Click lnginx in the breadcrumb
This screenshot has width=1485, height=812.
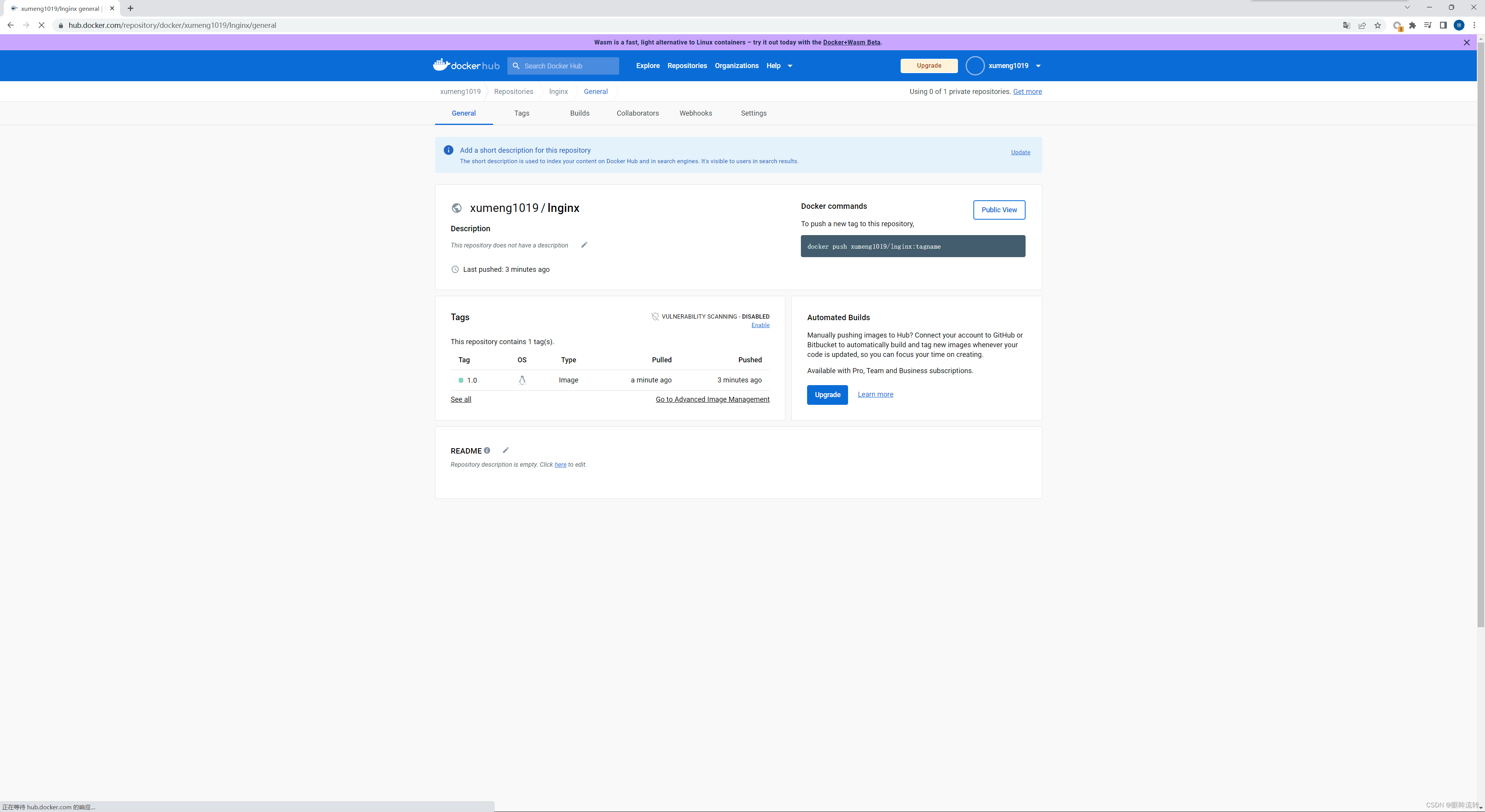(558, 92)
